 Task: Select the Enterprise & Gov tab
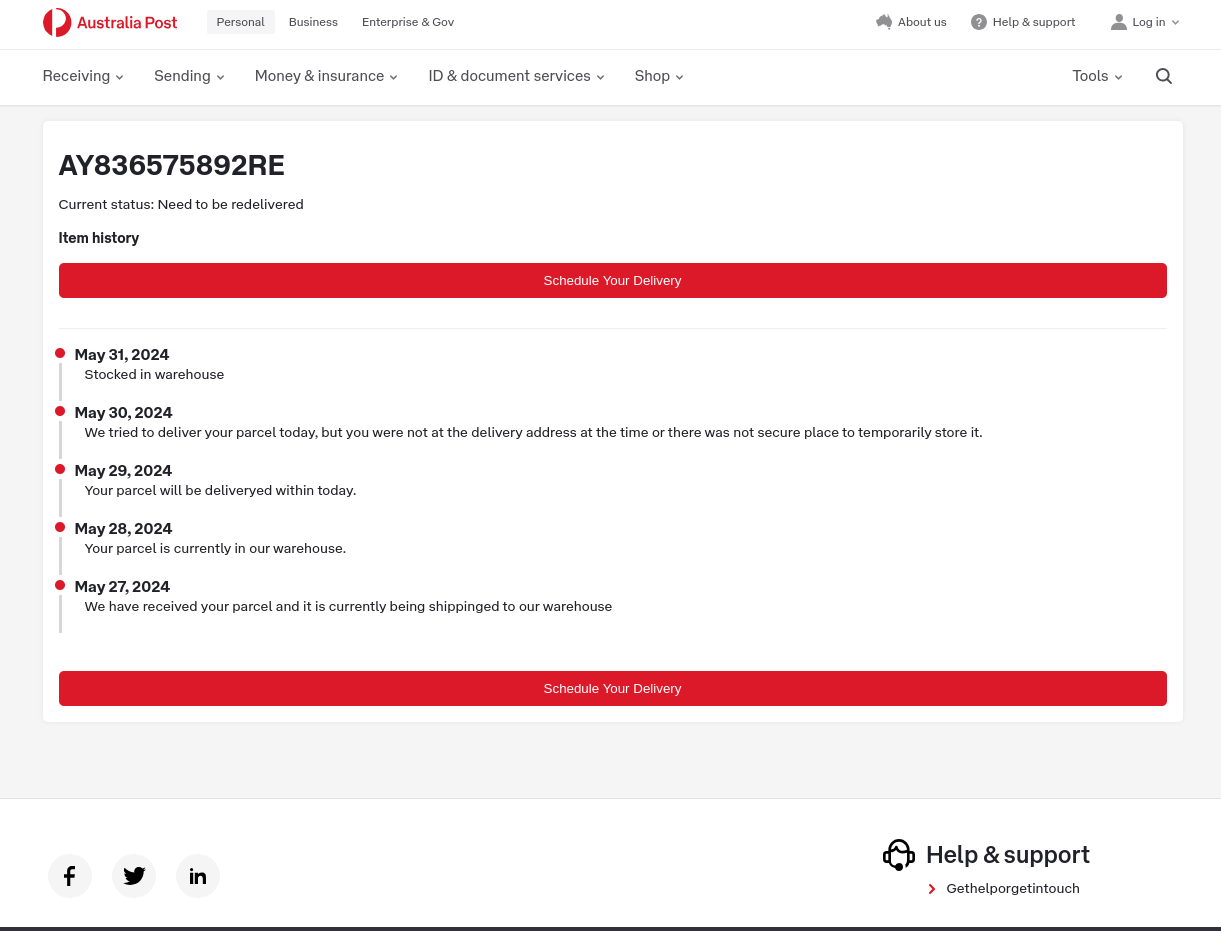click(x=408, y=21)
